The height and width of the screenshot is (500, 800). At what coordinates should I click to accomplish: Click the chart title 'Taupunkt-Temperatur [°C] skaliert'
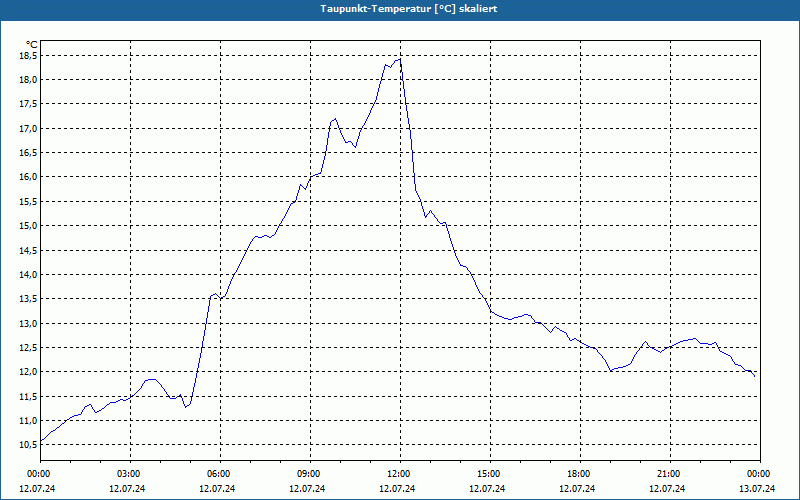[409, 9]
